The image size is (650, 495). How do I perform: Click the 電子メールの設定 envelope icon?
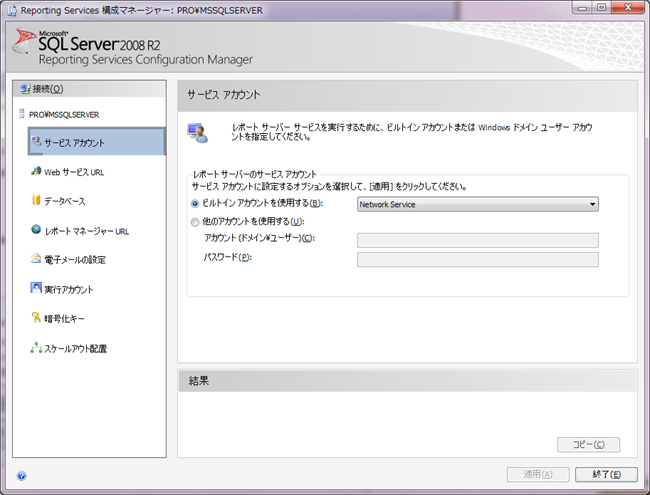(x=36, y=259)
